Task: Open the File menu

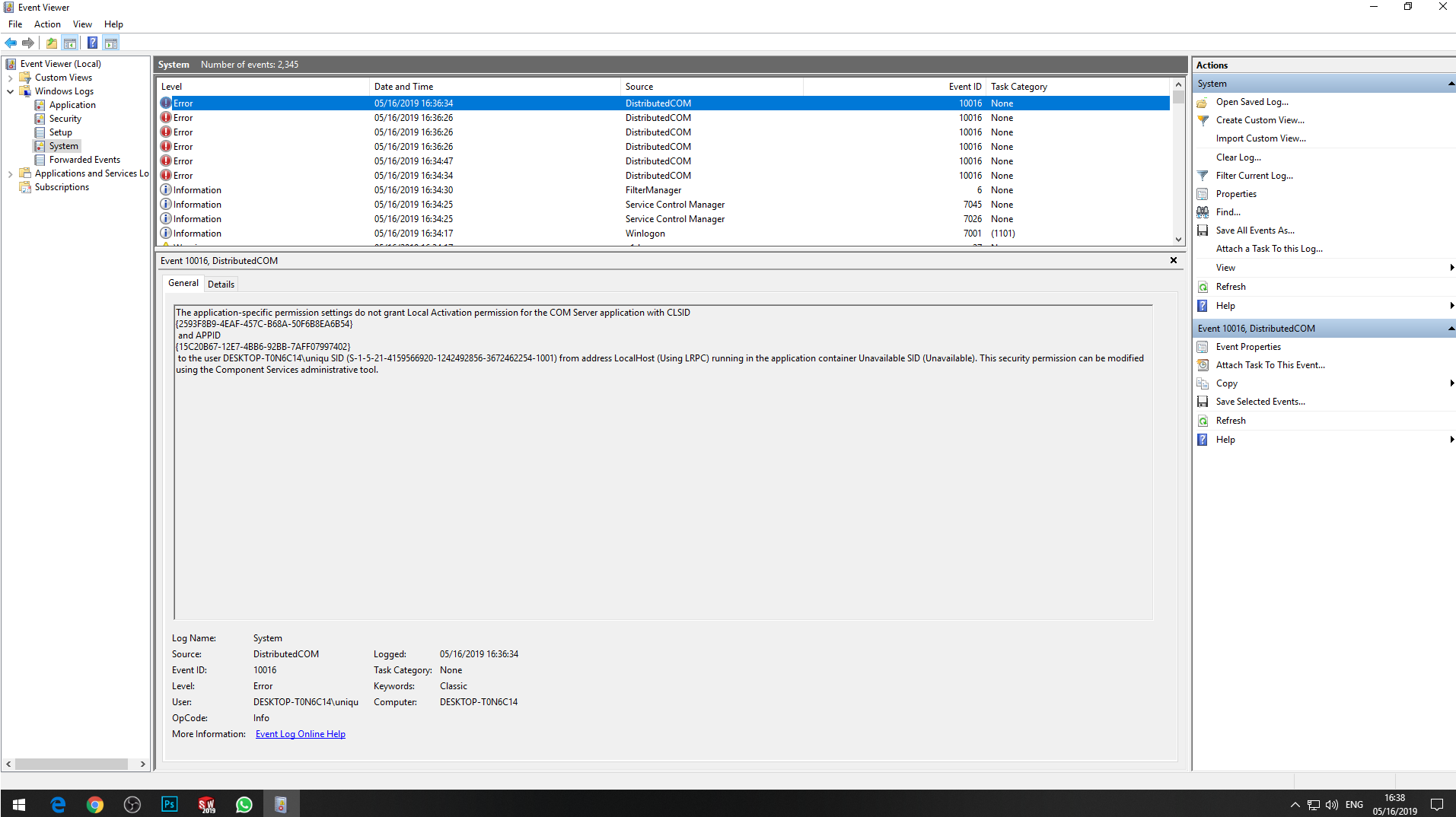Action: click(15, 24)
